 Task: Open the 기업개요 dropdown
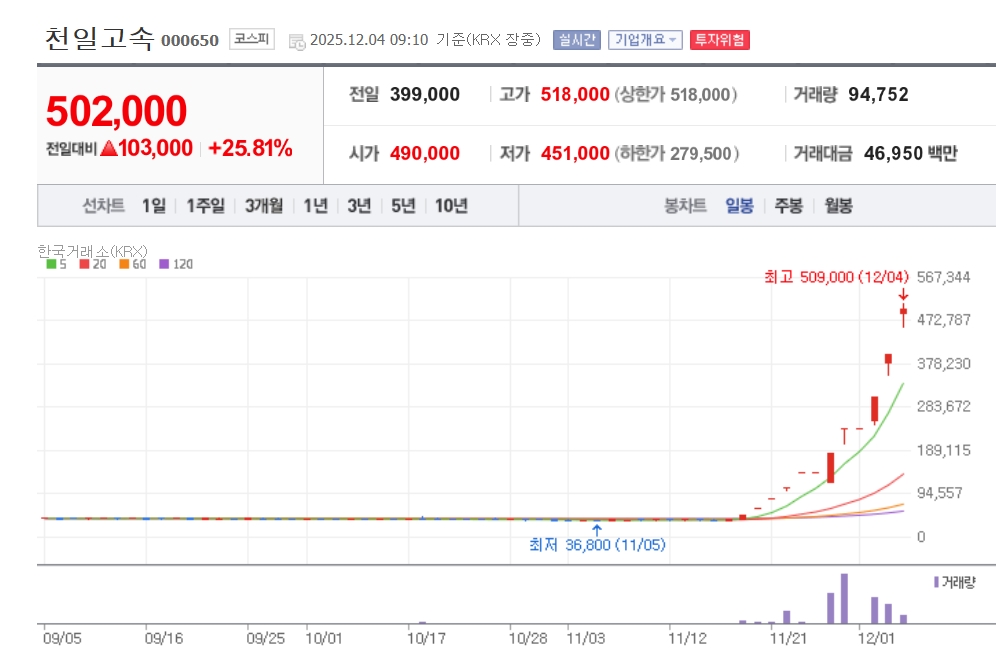coord(645,40)
